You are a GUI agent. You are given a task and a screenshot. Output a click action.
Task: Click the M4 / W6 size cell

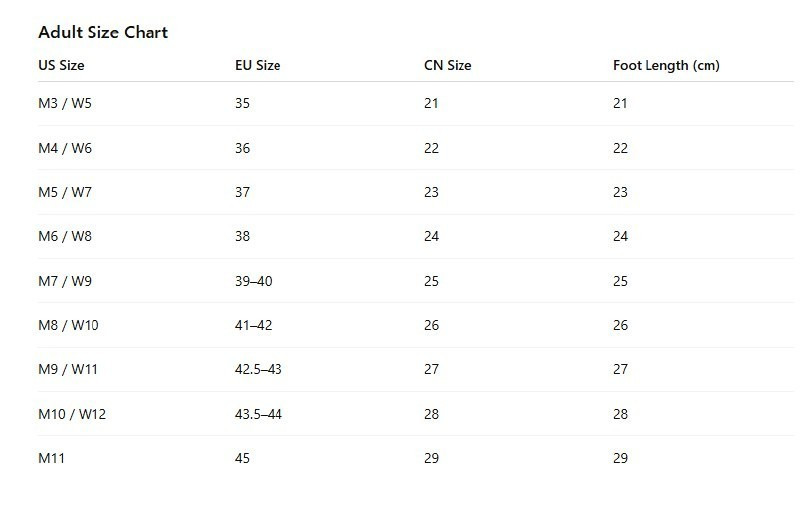pyautogui.click(x=65, y=148)
